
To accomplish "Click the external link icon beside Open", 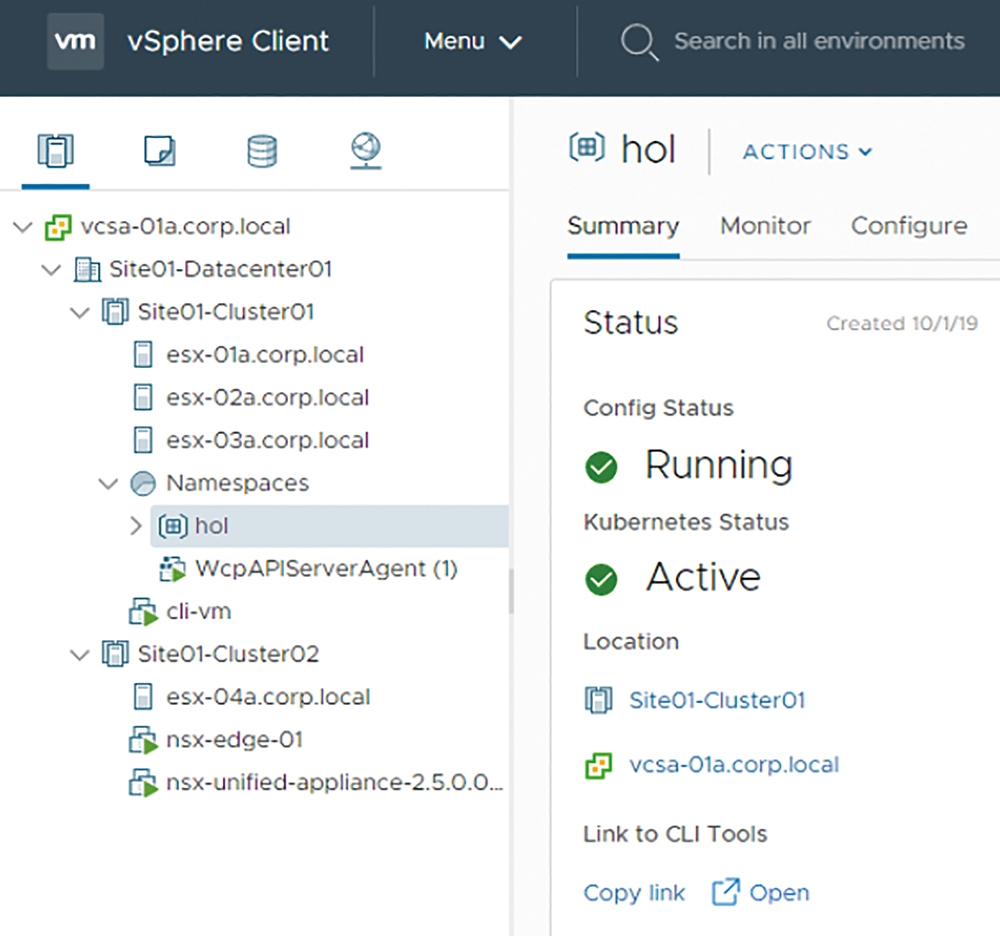I will tap(726, 892).
